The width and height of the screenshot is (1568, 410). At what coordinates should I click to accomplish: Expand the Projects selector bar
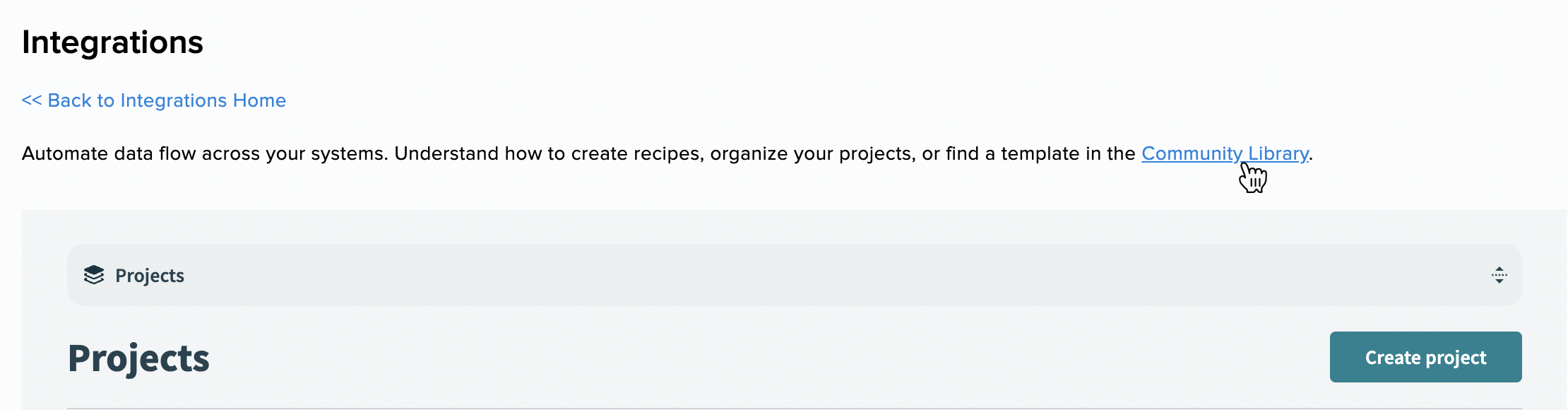[794, 275]
